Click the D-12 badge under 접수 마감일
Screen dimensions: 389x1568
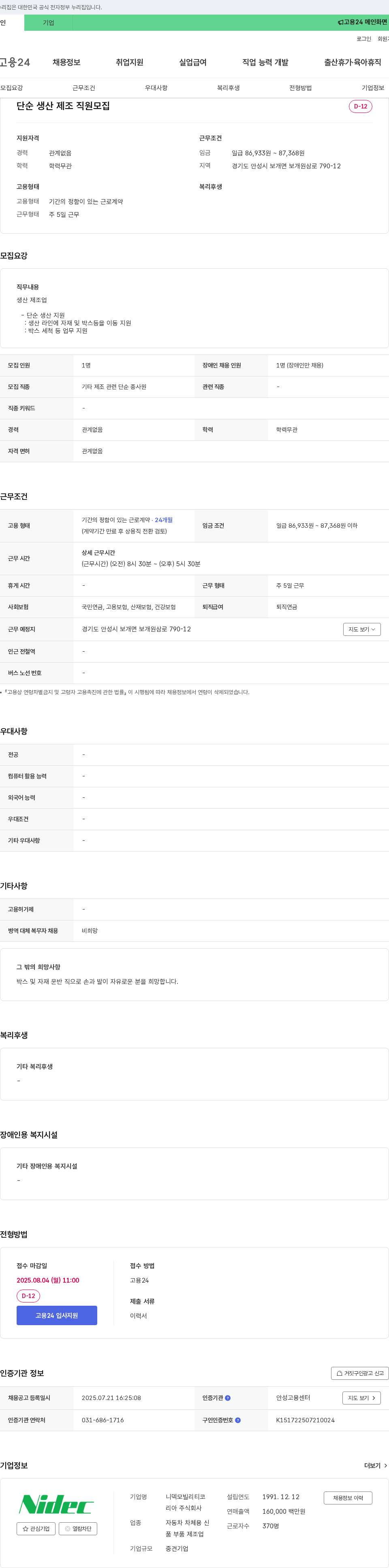click(x=28, y=1296)
